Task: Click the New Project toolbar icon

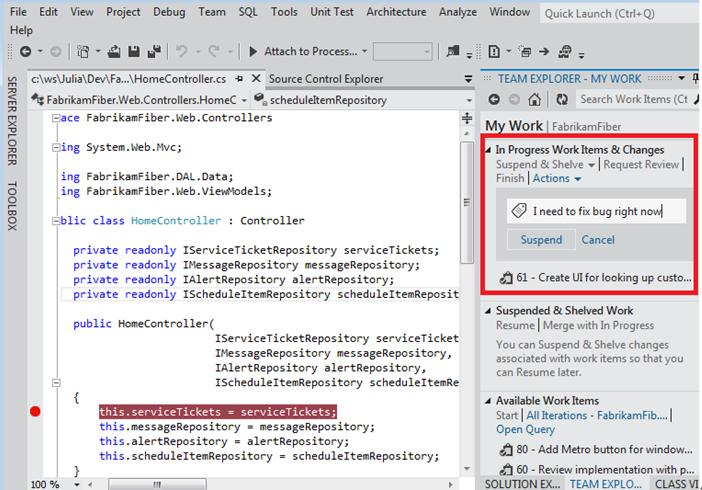Action: 83,52
